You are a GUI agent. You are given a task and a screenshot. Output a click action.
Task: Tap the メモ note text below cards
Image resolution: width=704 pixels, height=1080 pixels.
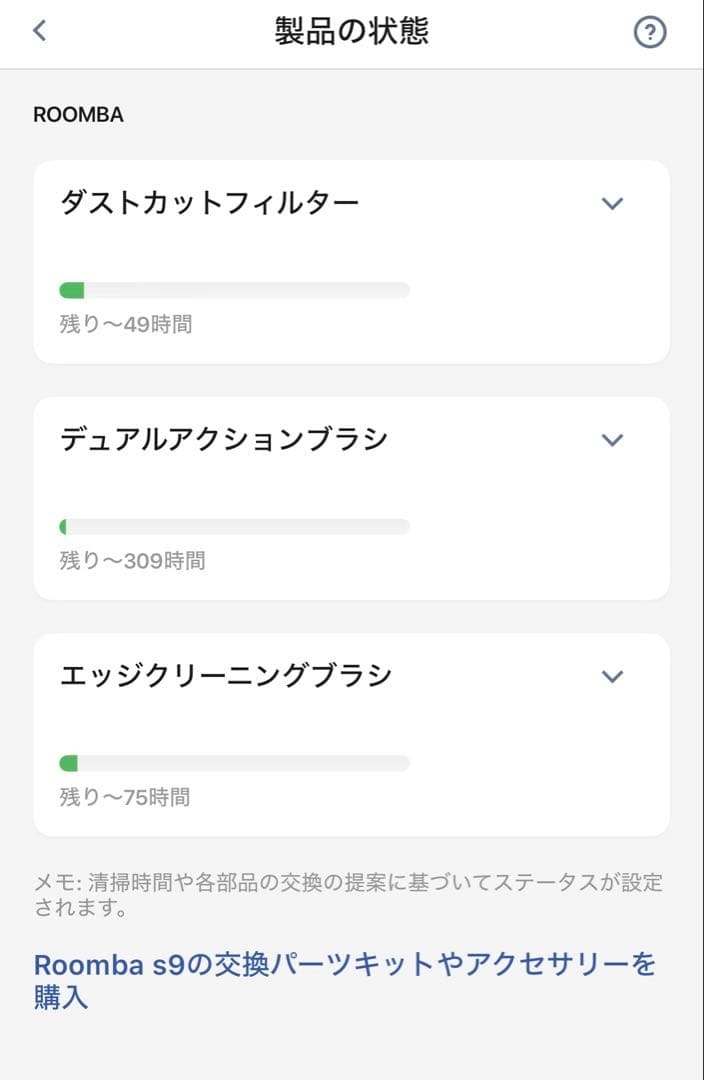[348, 896]
